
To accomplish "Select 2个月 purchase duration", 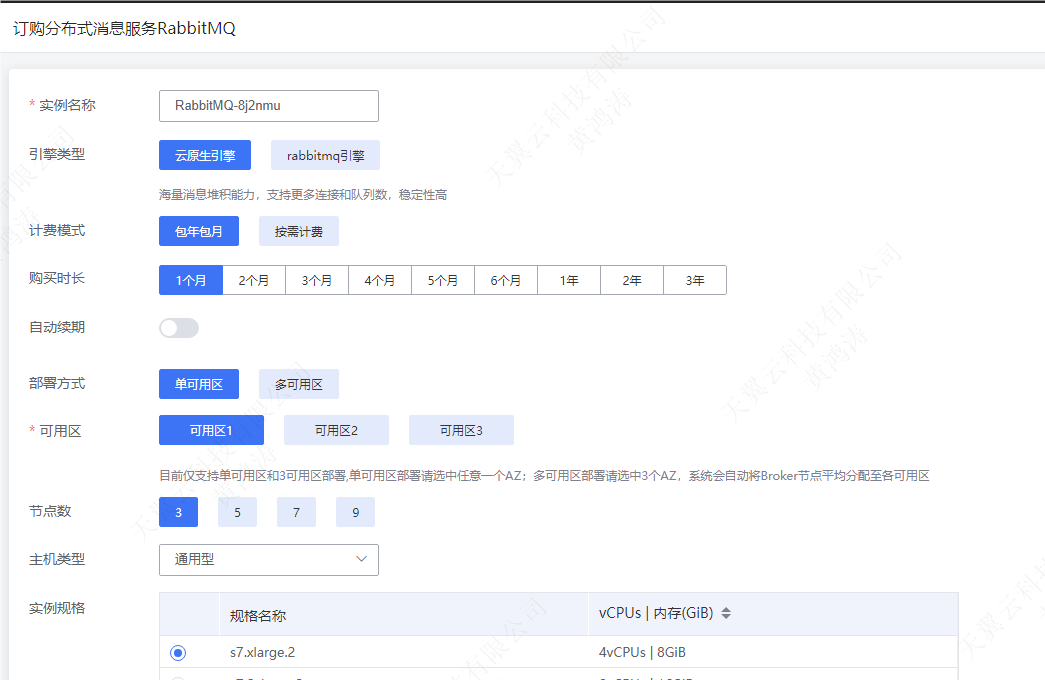I will pyautogui.click(x=254, y=280).
